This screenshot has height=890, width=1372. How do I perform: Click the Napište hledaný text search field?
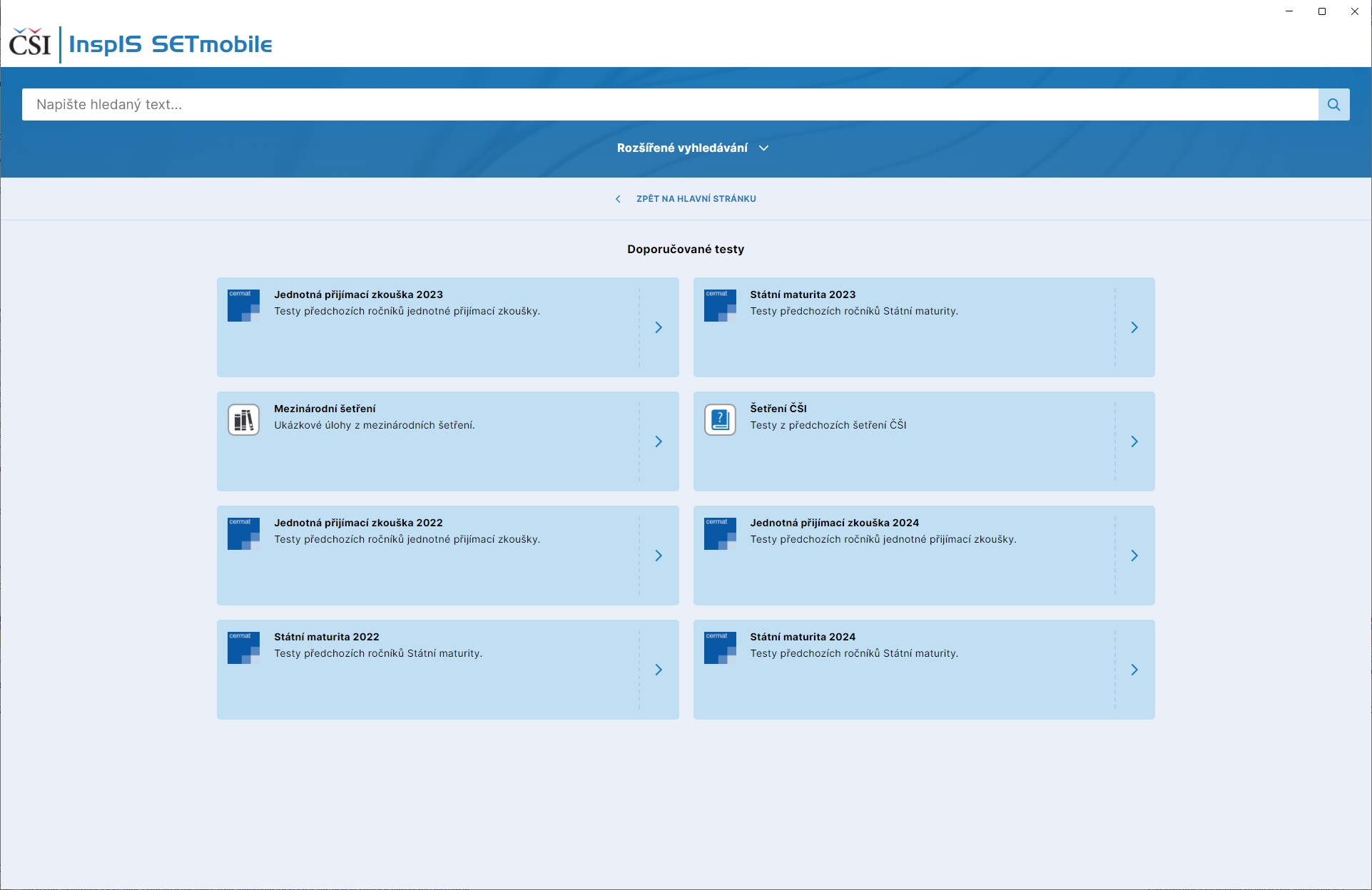(x=669, y=105)
